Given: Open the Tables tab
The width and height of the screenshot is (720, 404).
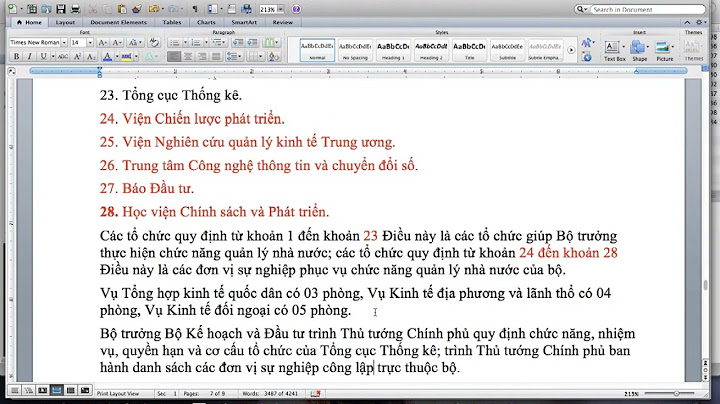Looking at the screenshot, I should coord(172,22).
